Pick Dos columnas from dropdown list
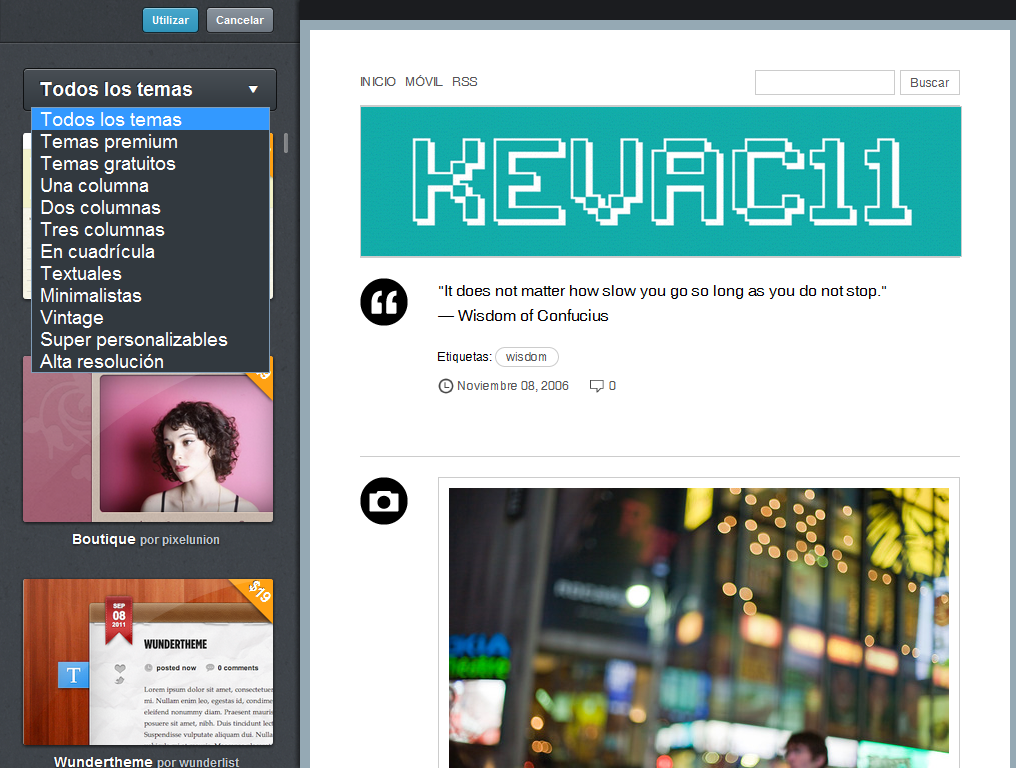 click(100, 208)
